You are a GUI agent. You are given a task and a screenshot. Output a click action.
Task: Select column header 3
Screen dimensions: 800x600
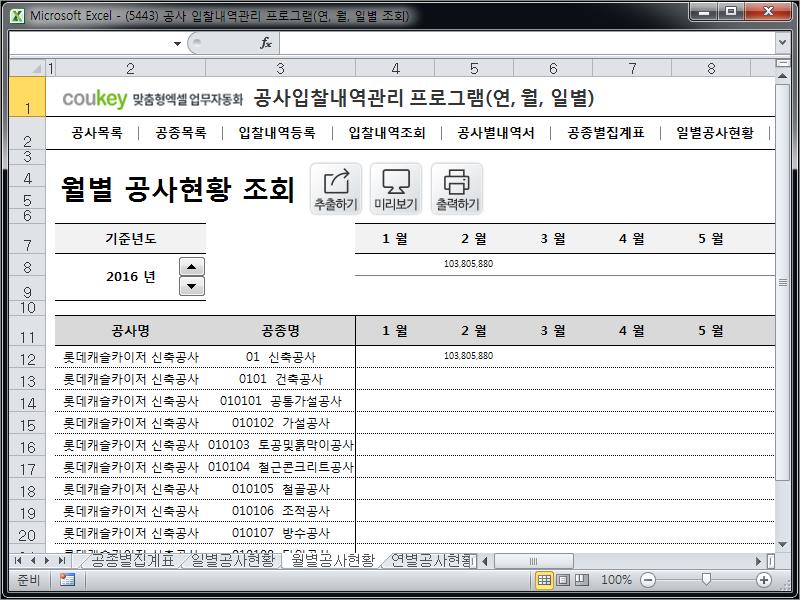click(x=280, y=68)
